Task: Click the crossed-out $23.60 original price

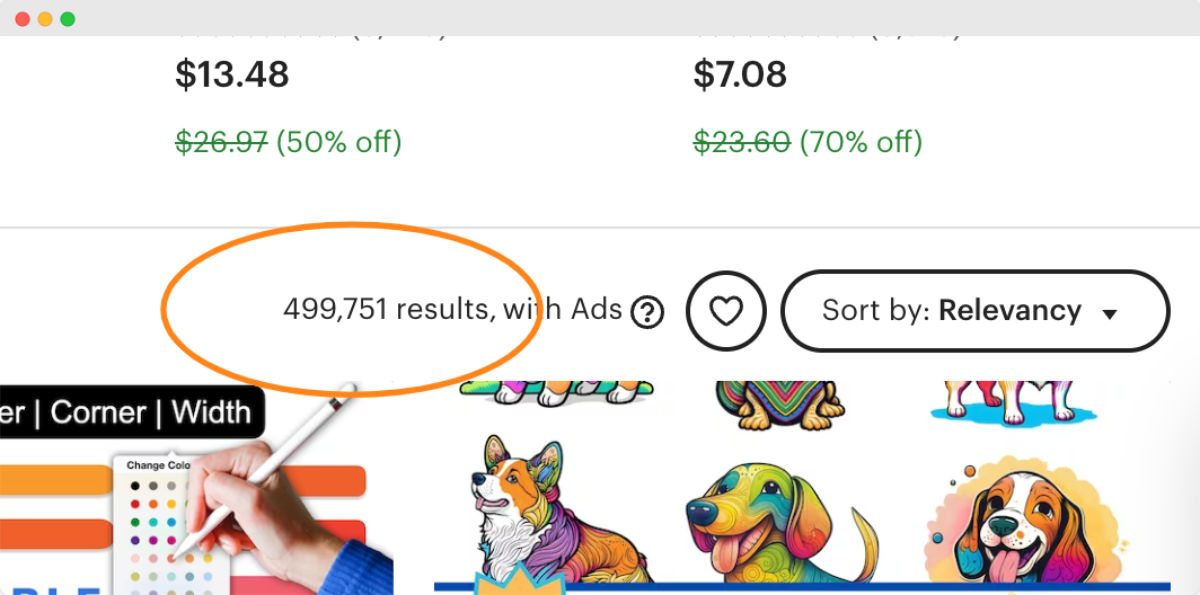Action: pyautogui.click(x=741, y=142)
